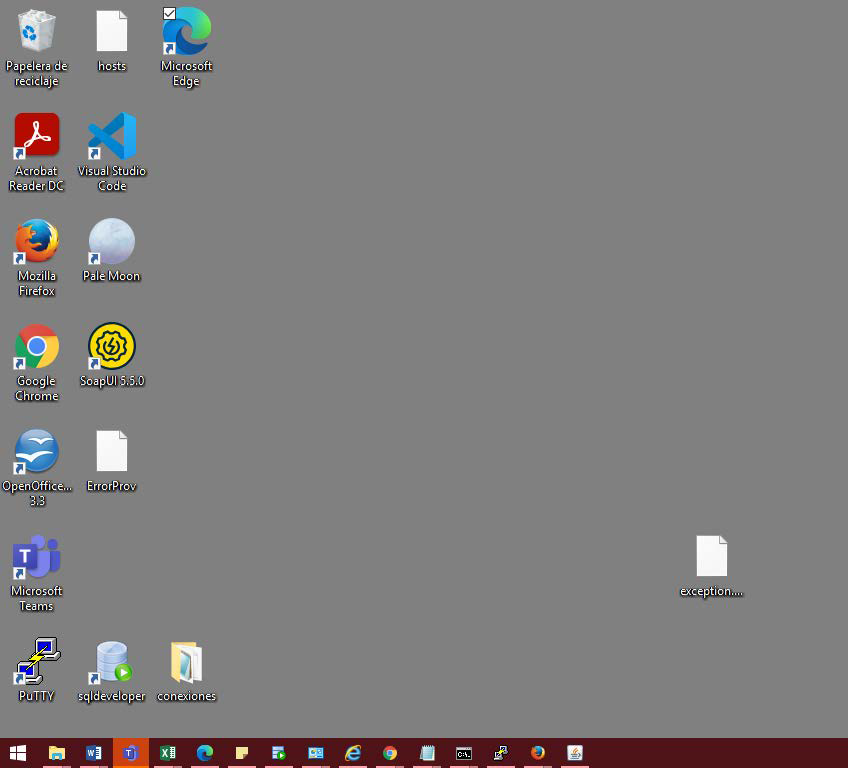
Task: Select the Visual Studio Code shortcut
Action: [x=111, y=135]
